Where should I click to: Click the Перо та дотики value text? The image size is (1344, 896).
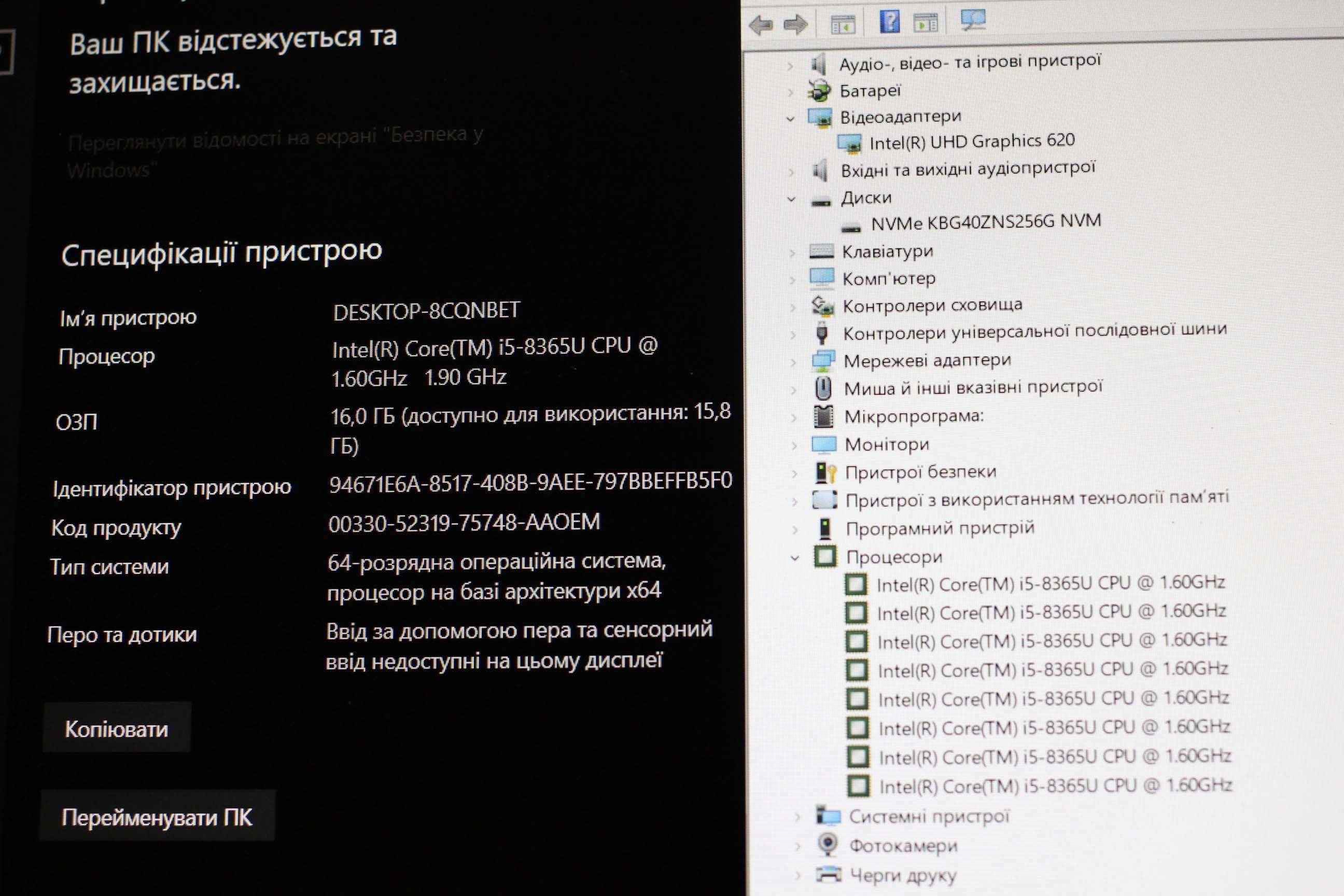519,646
